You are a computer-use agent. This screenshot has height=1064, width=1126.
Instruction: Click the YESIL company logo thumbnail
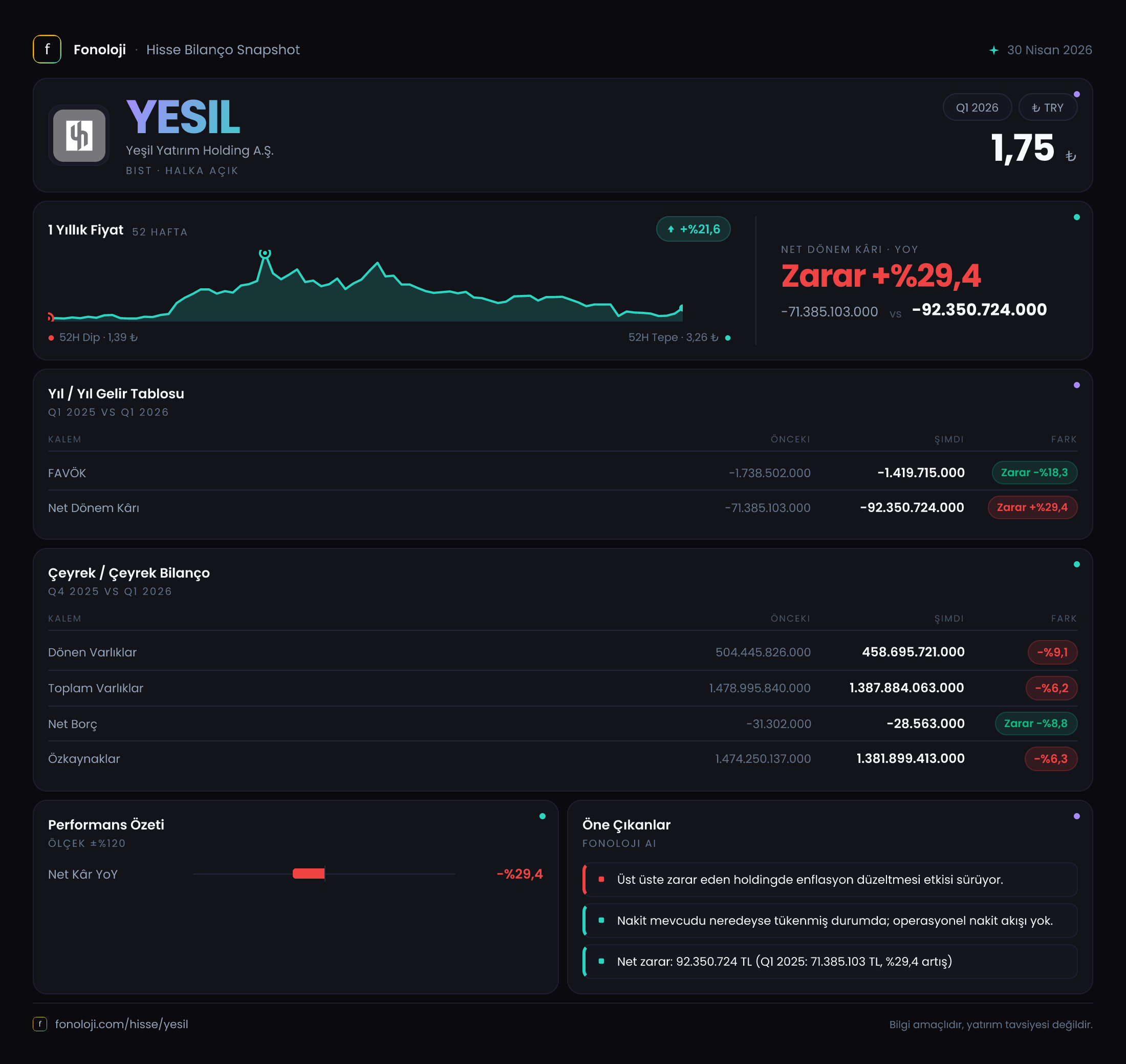(79, 136)
